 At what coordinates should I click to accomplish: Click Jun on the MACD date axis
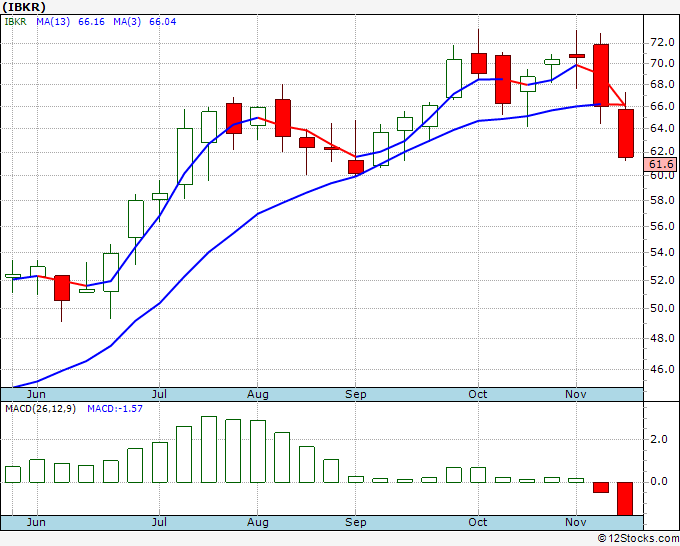[36, 522]
